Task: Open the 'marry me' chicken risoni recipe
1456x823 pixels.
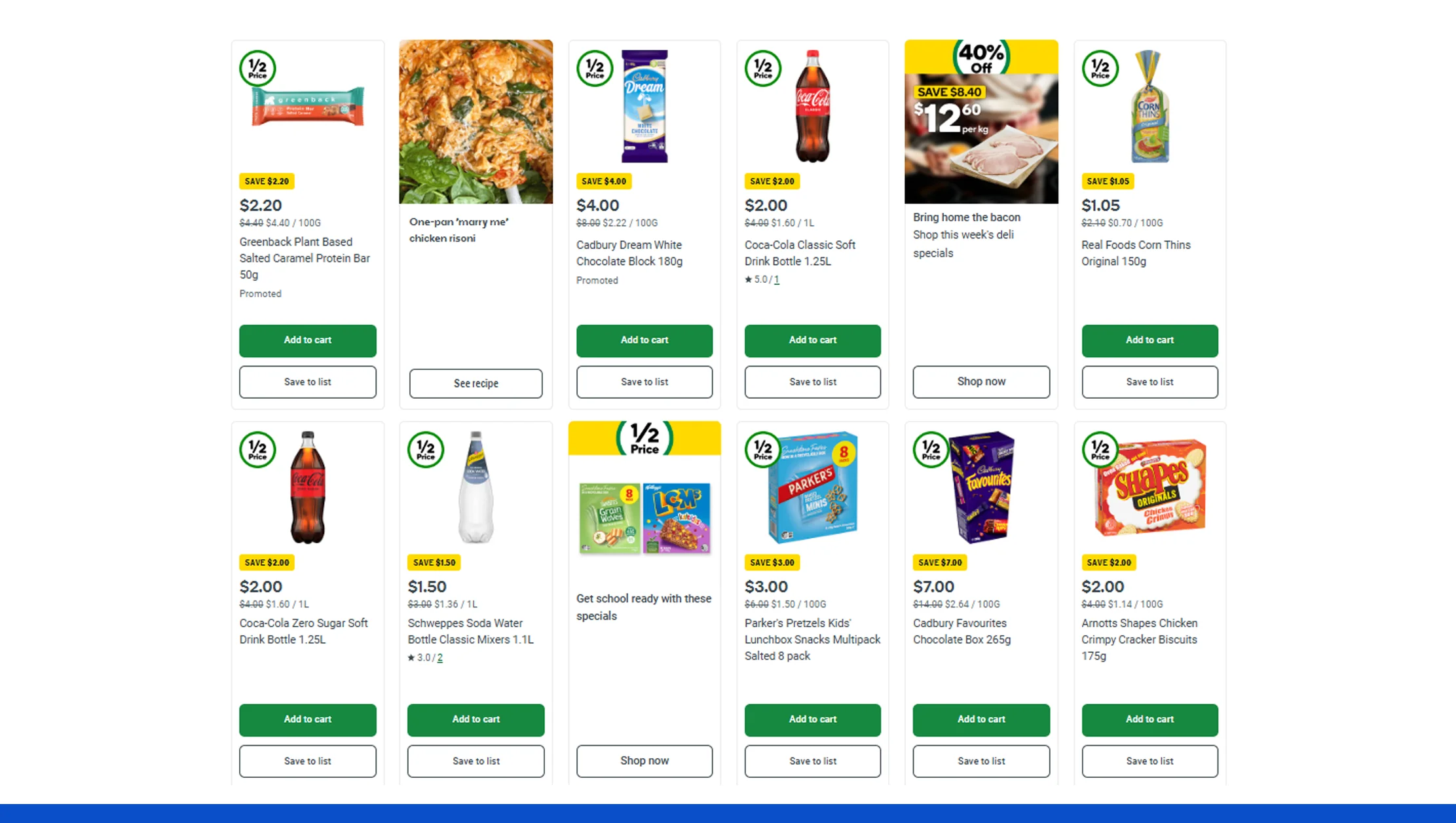Action: 476,383
